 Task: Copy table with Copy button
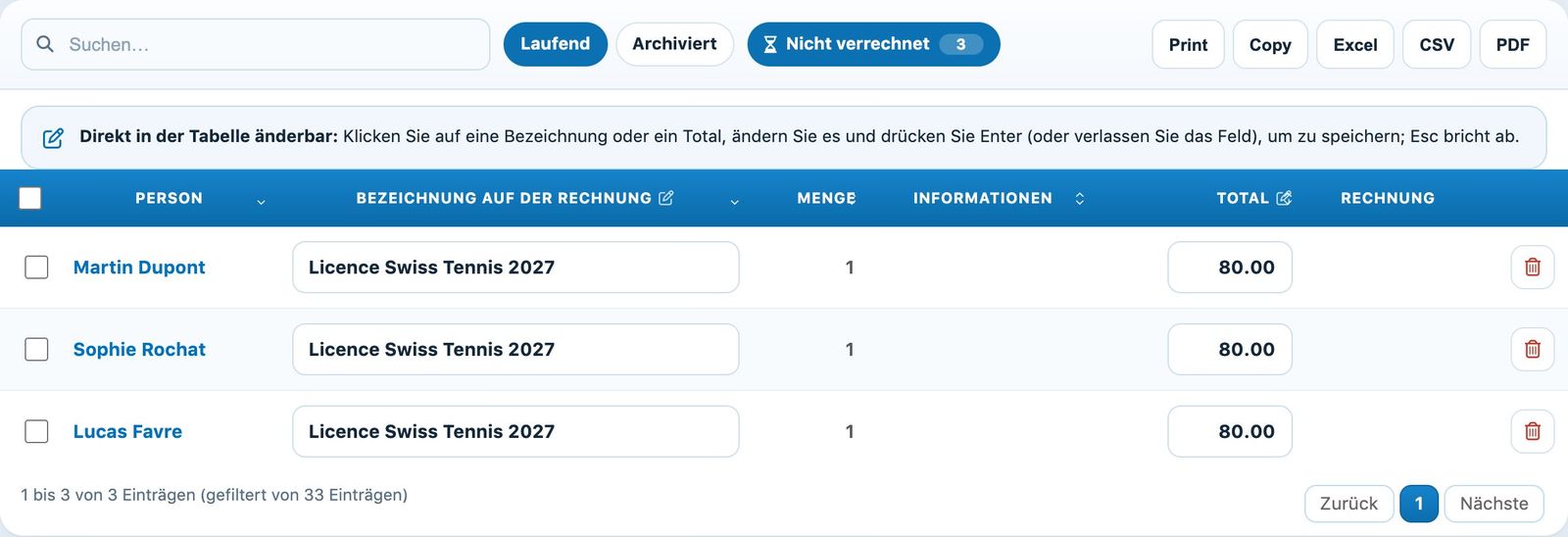coord(1270,45)
